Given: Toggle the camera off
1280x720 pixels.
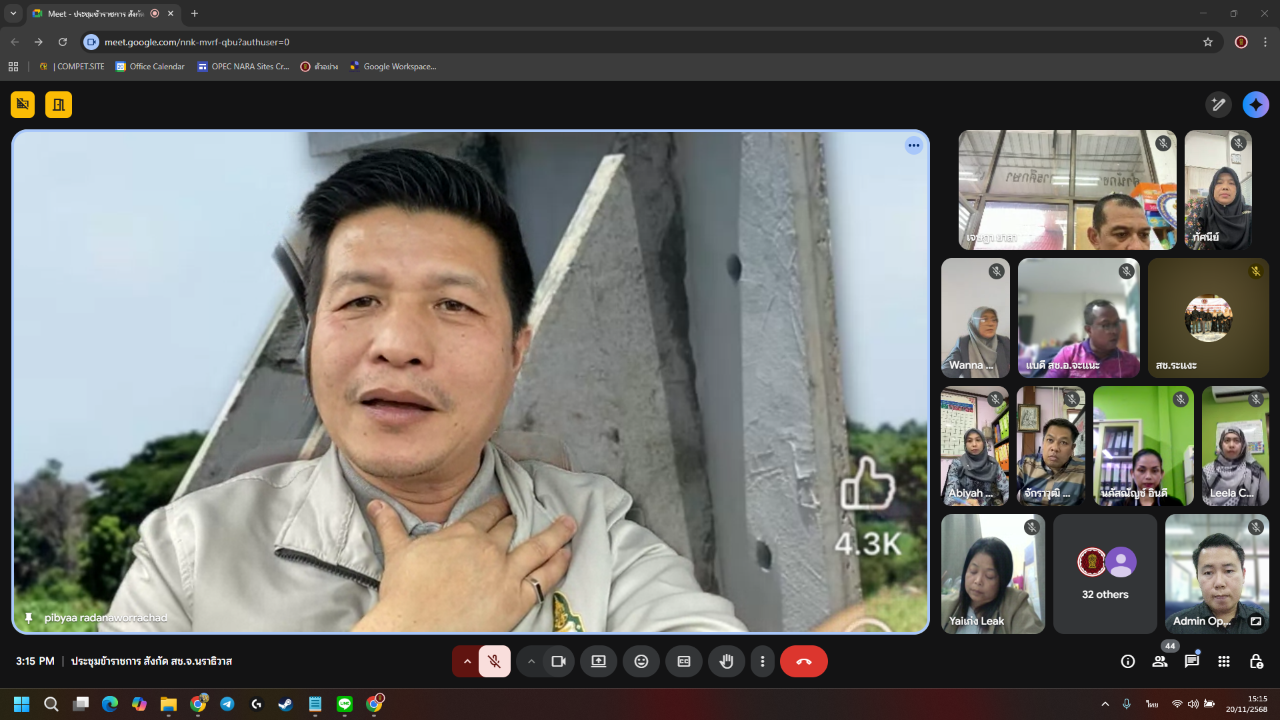Looking at the screenshot, I should coord(558,661).
